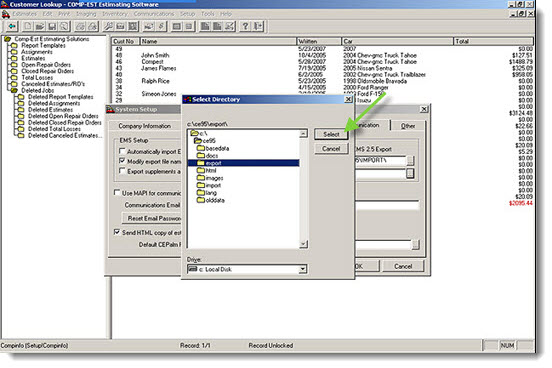
Task: Open the Inventory menu
Action: point(115,14)
